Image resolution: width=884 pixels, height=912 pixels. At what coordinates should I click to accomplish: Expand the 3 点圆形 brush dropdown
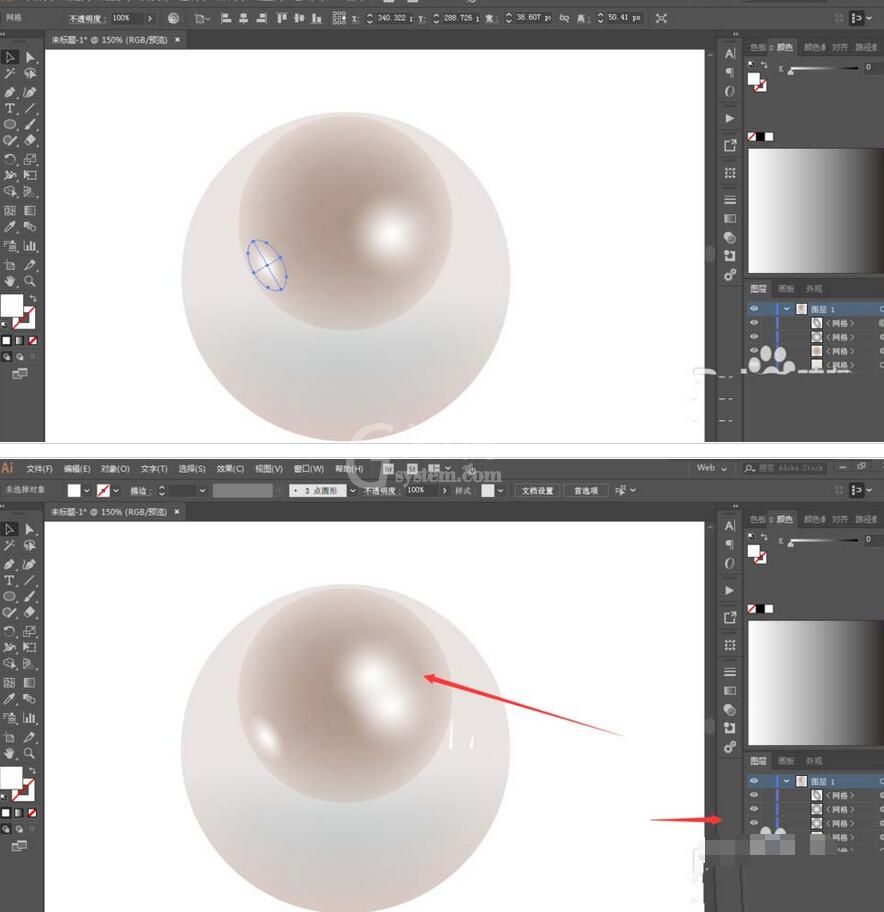coord(352,491)
